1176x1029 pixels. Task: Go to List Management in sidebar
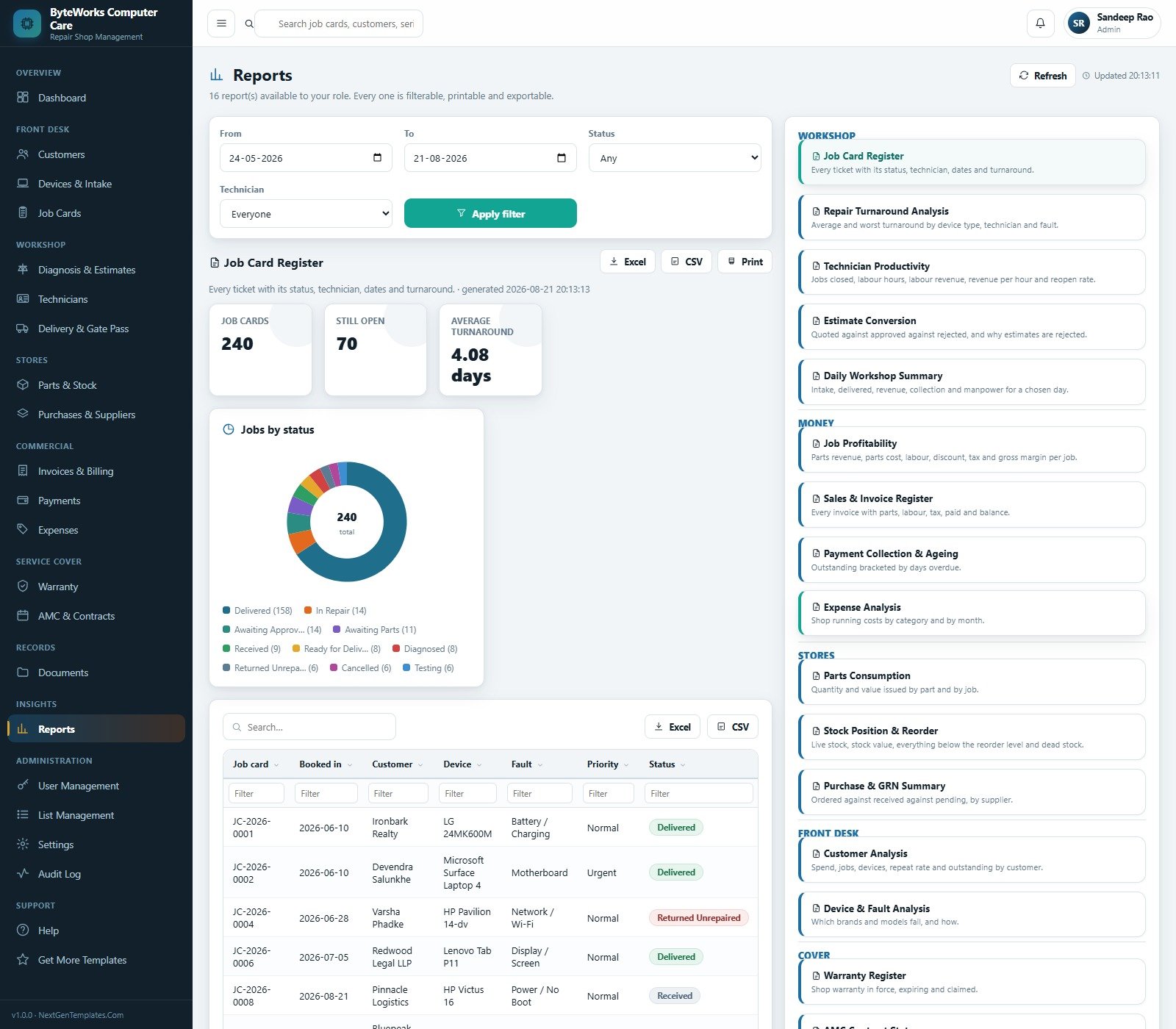pos(96,815)
